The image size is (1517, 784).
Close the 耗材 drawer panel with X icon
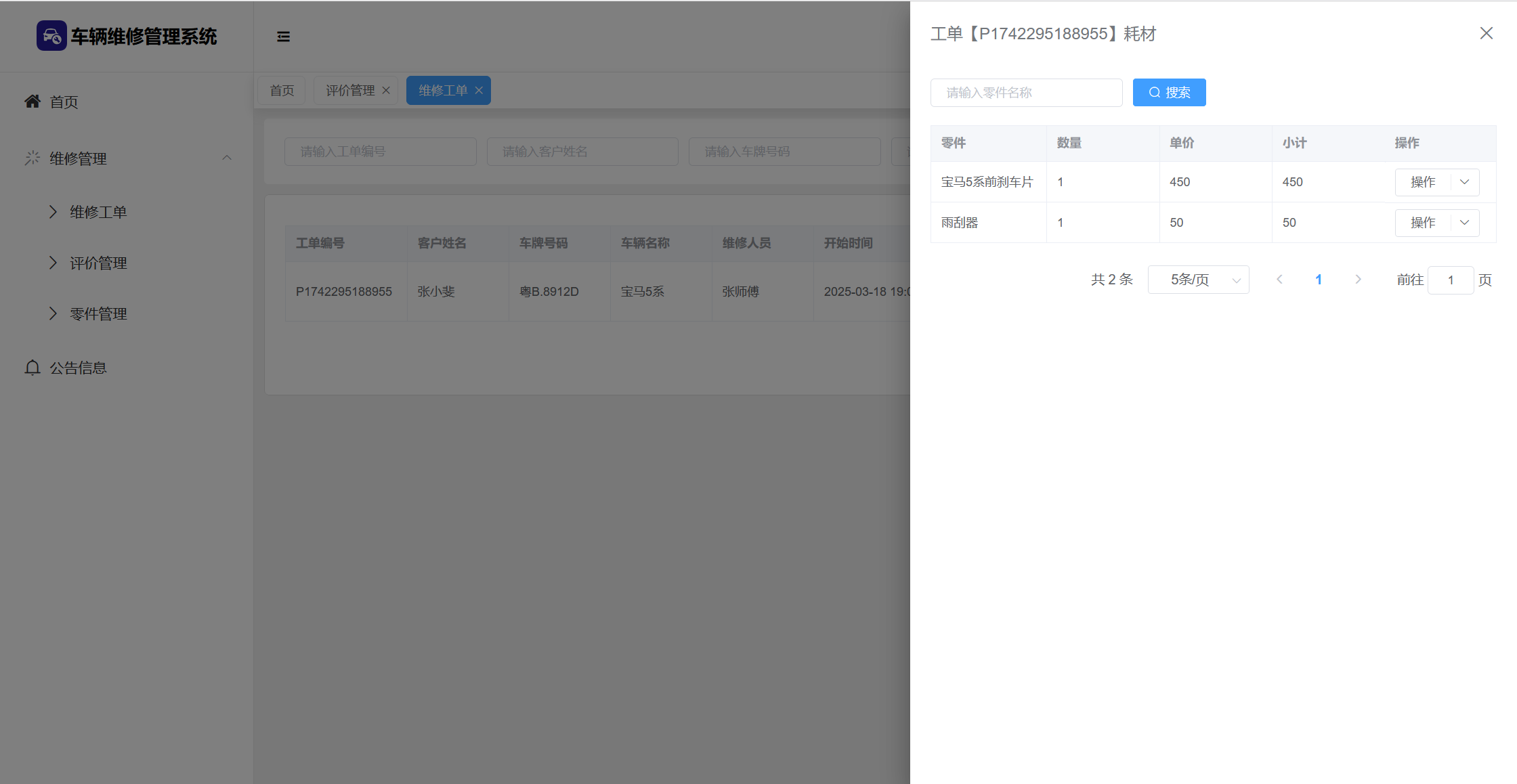[1486, 33]
